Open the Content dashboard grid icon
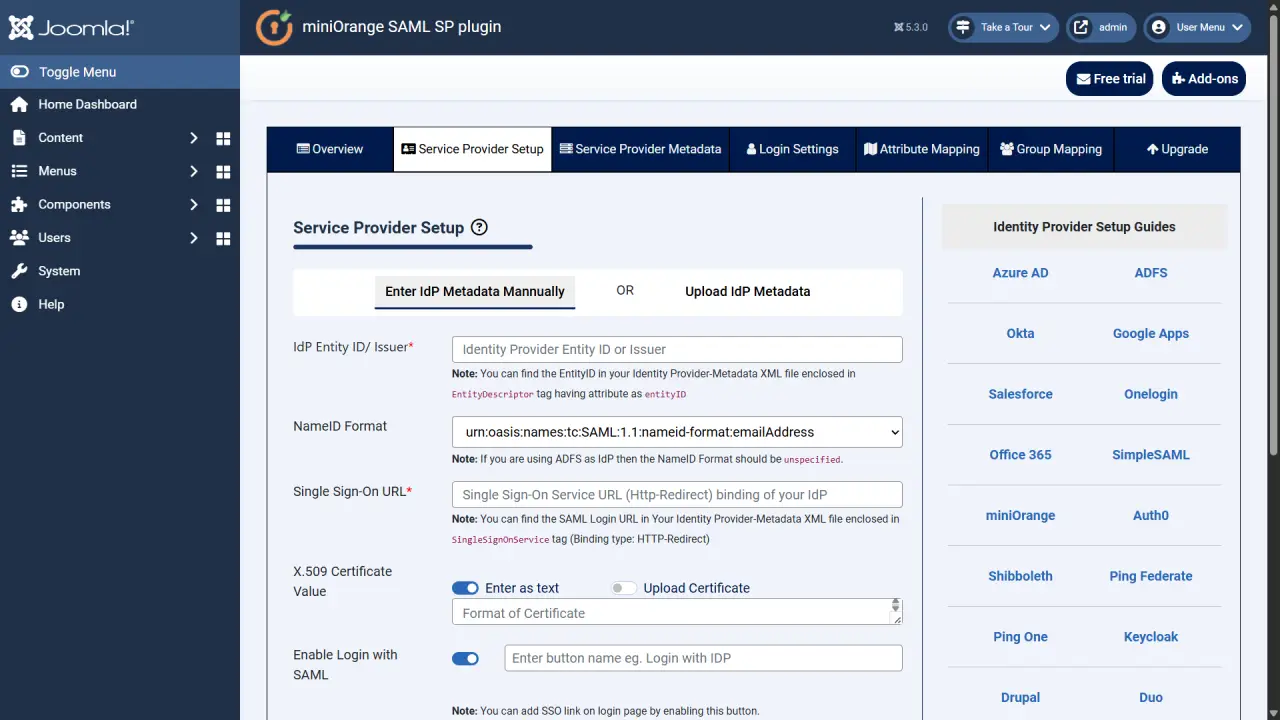Screen dimensions: 1280x720 click(223, 138)
